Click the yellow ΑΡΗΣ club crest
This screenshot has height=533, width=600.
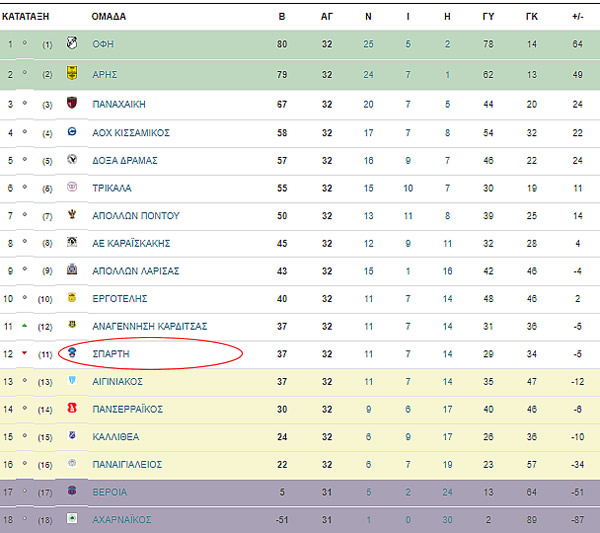tap(72, 73)
